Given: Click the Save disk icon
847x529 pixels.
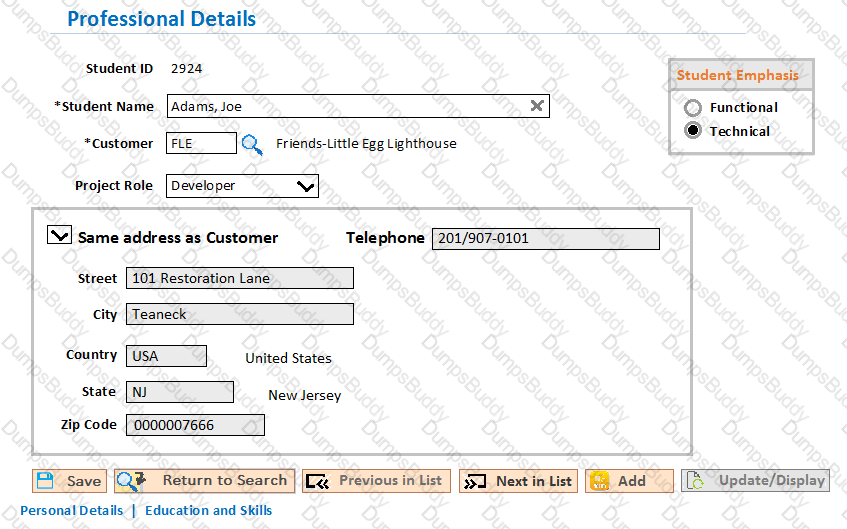Looking at the screenshot, I should 45,480.
